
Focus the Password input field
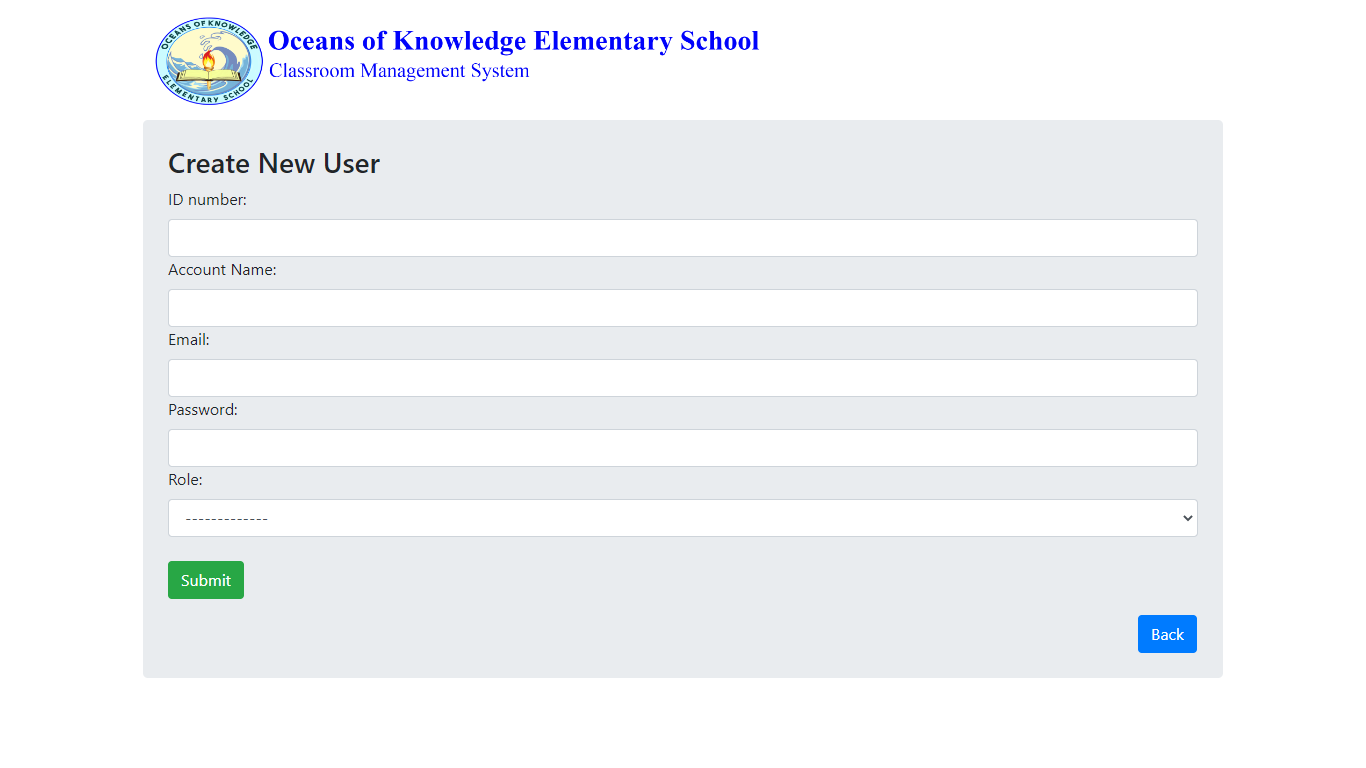682,448
